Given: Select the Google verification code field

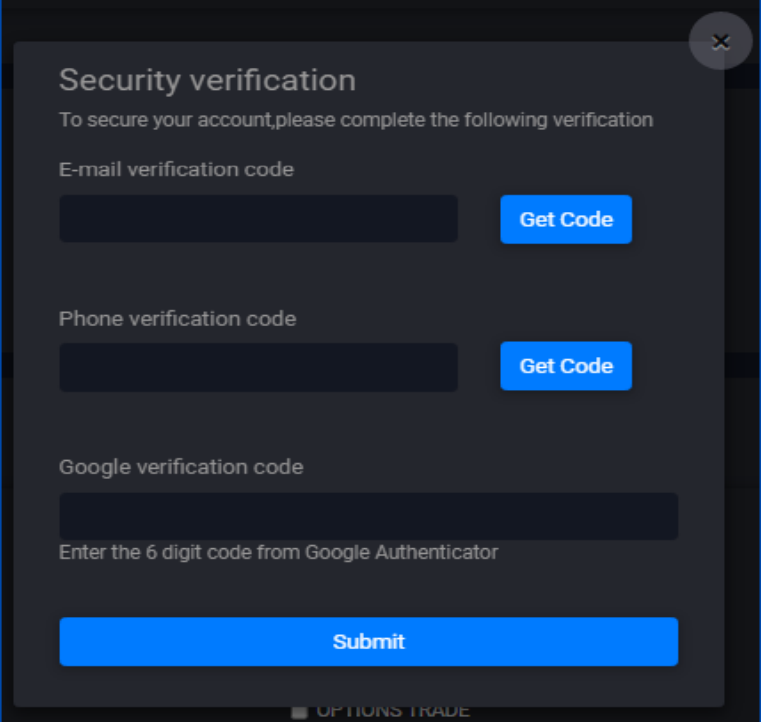Looking at the screenshot, I should 368,516.
